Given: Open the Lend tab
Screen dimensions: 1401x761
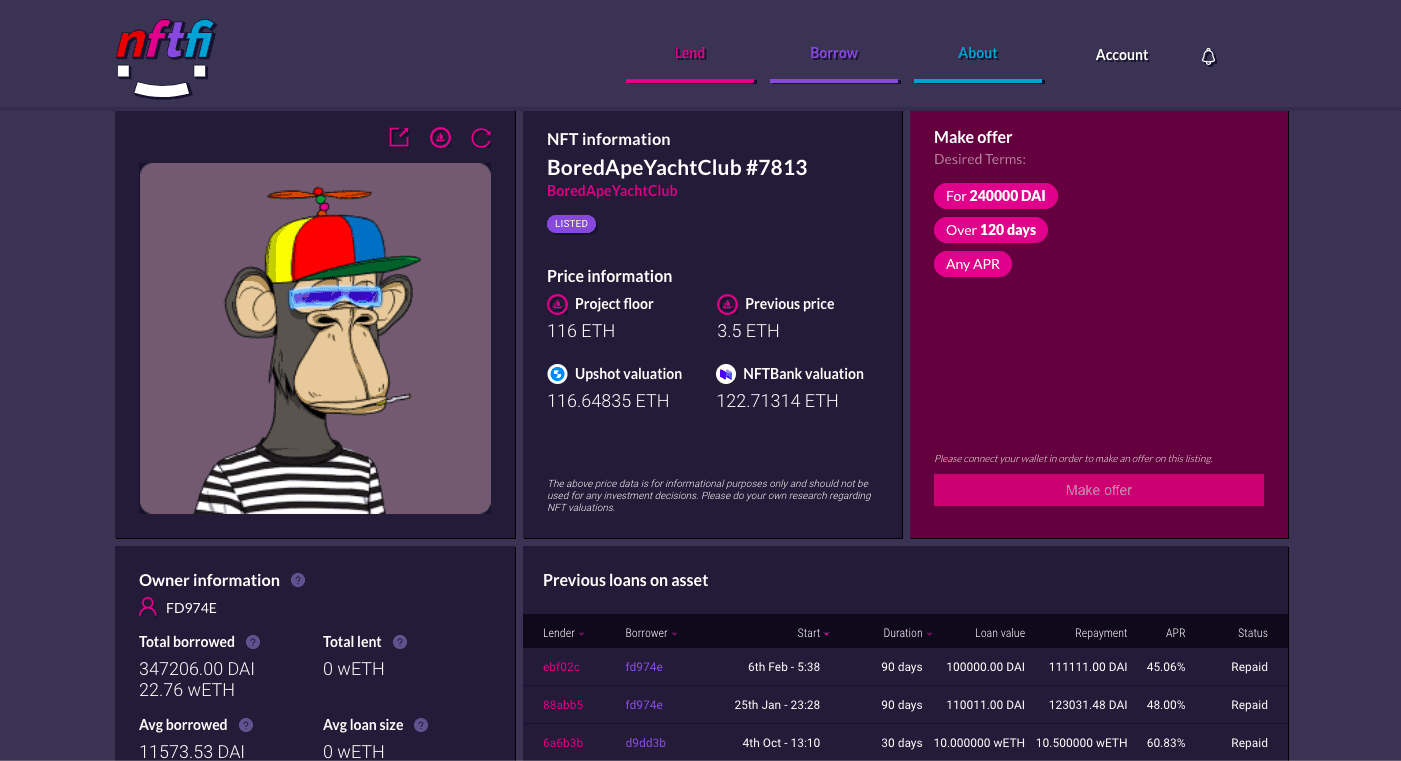Looking at the screenshot, I should click(690, 54).
